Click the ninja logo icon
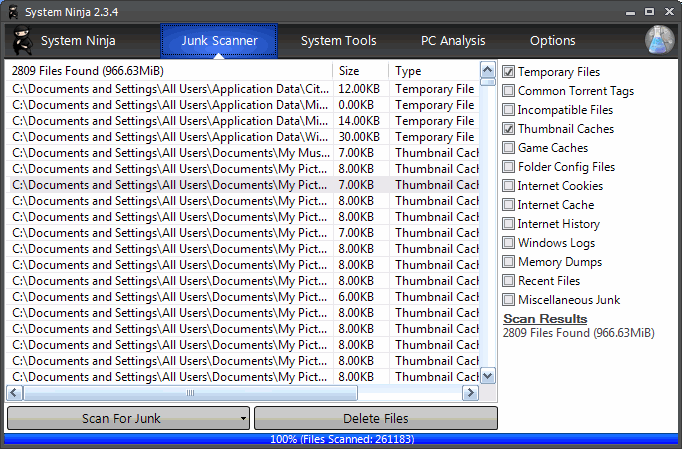This screenshot has height=449, width=682. pos(22,41)
